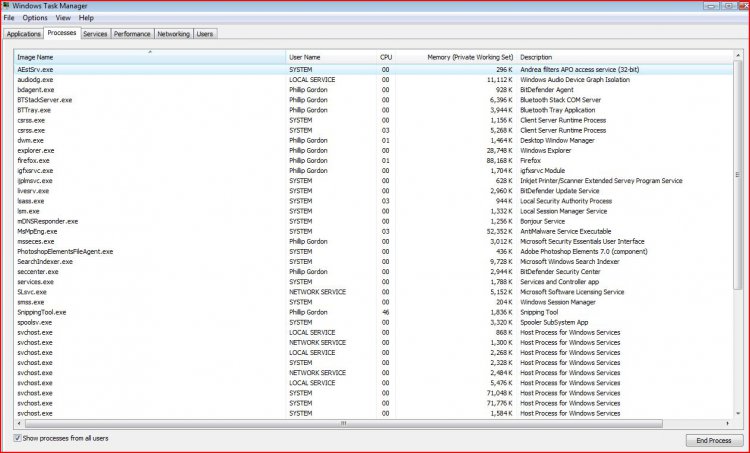Viewport: 750px width, 453px height.
Task: Click the svchost.exe row using 71,048 K
Action: pos(373,393)
